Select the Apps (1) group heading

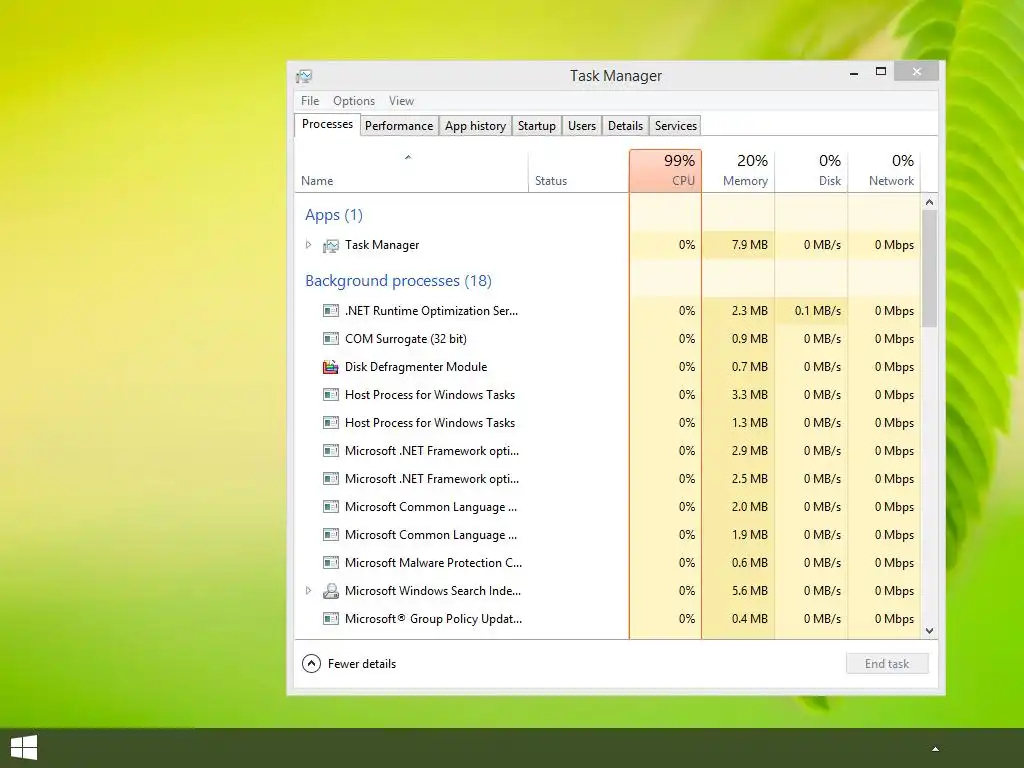tap(334, 215)
